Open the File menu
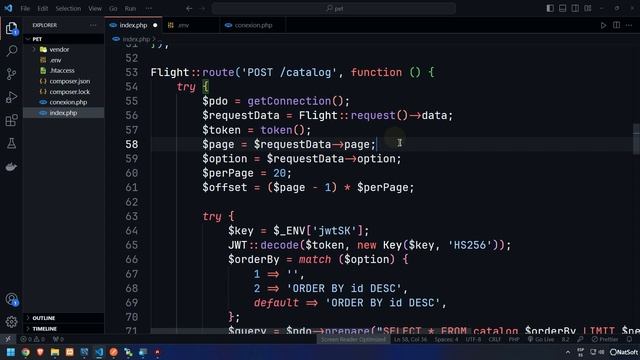Screen dimensions: 640x360 click(x=25, y=8)
